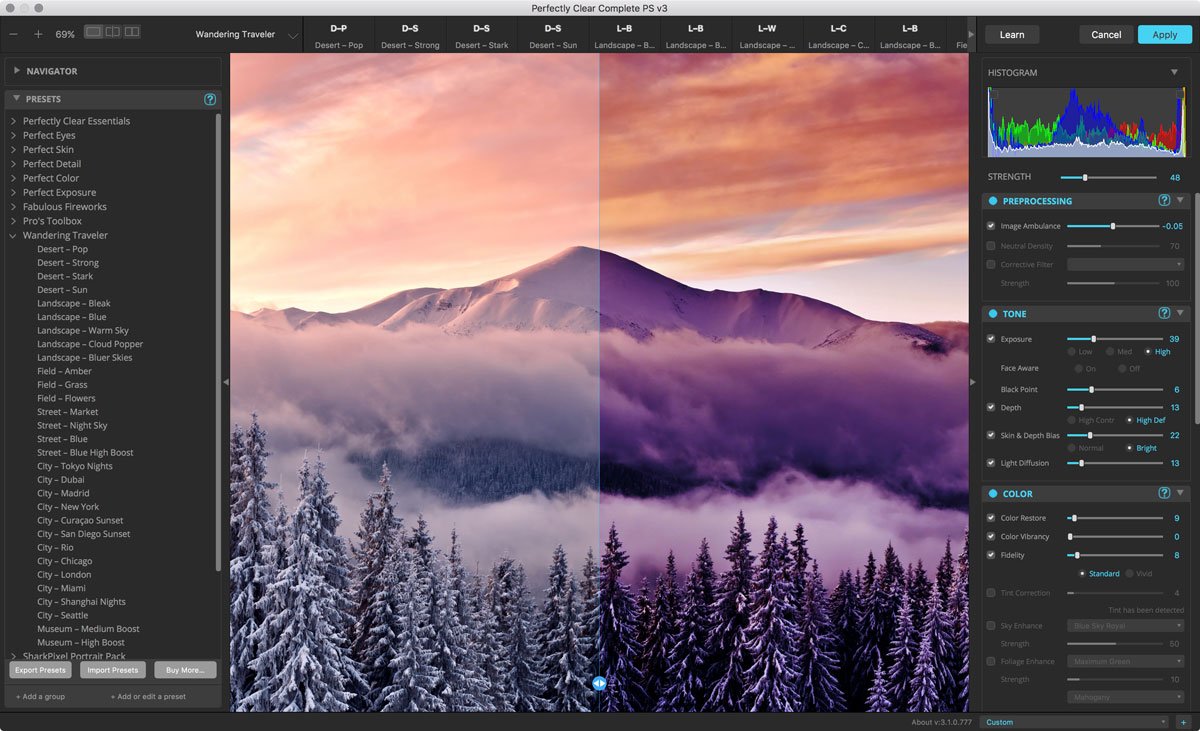Open the Corrective Filter dropdown
The width and height of the screenshot is (1200, 731).
[x=1126, y=264]
